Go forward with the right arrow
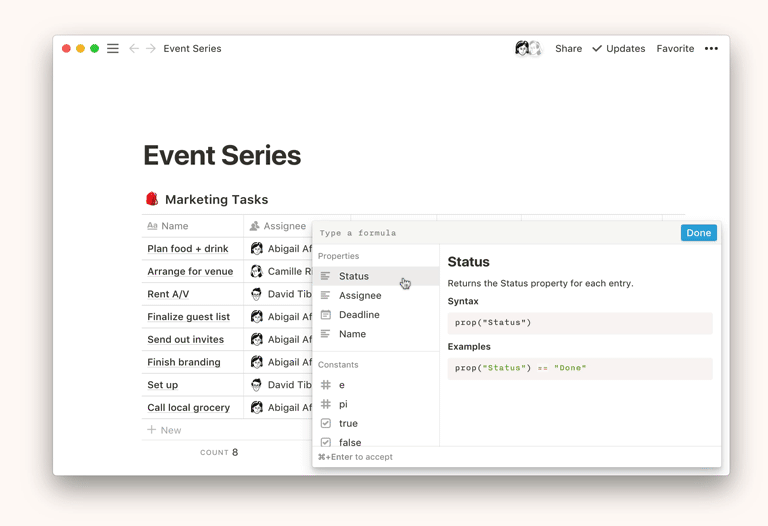768x526 pixels. coord(151,48)
